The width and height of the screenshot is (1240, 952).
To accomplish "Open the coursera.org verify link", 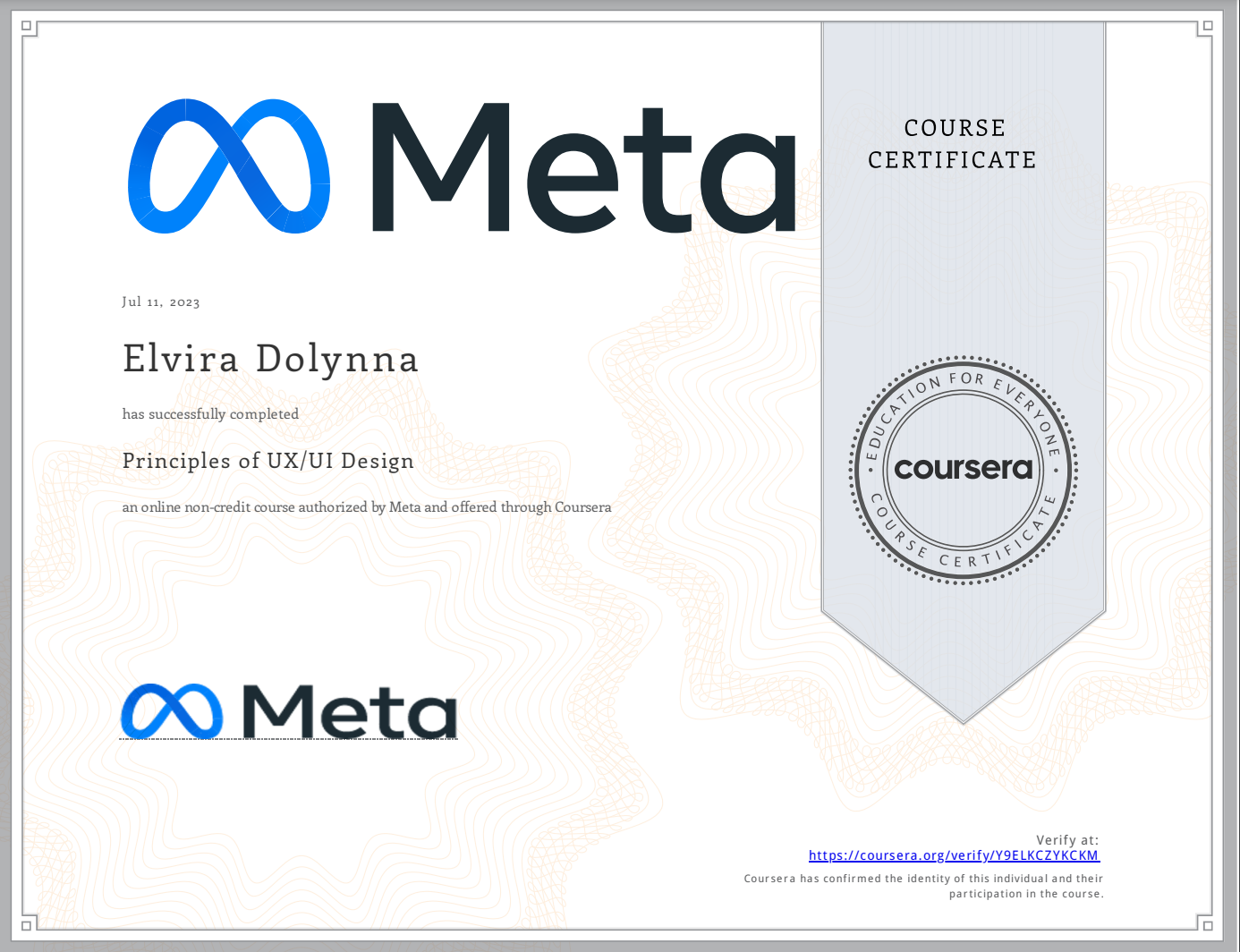I will [954, 855].
